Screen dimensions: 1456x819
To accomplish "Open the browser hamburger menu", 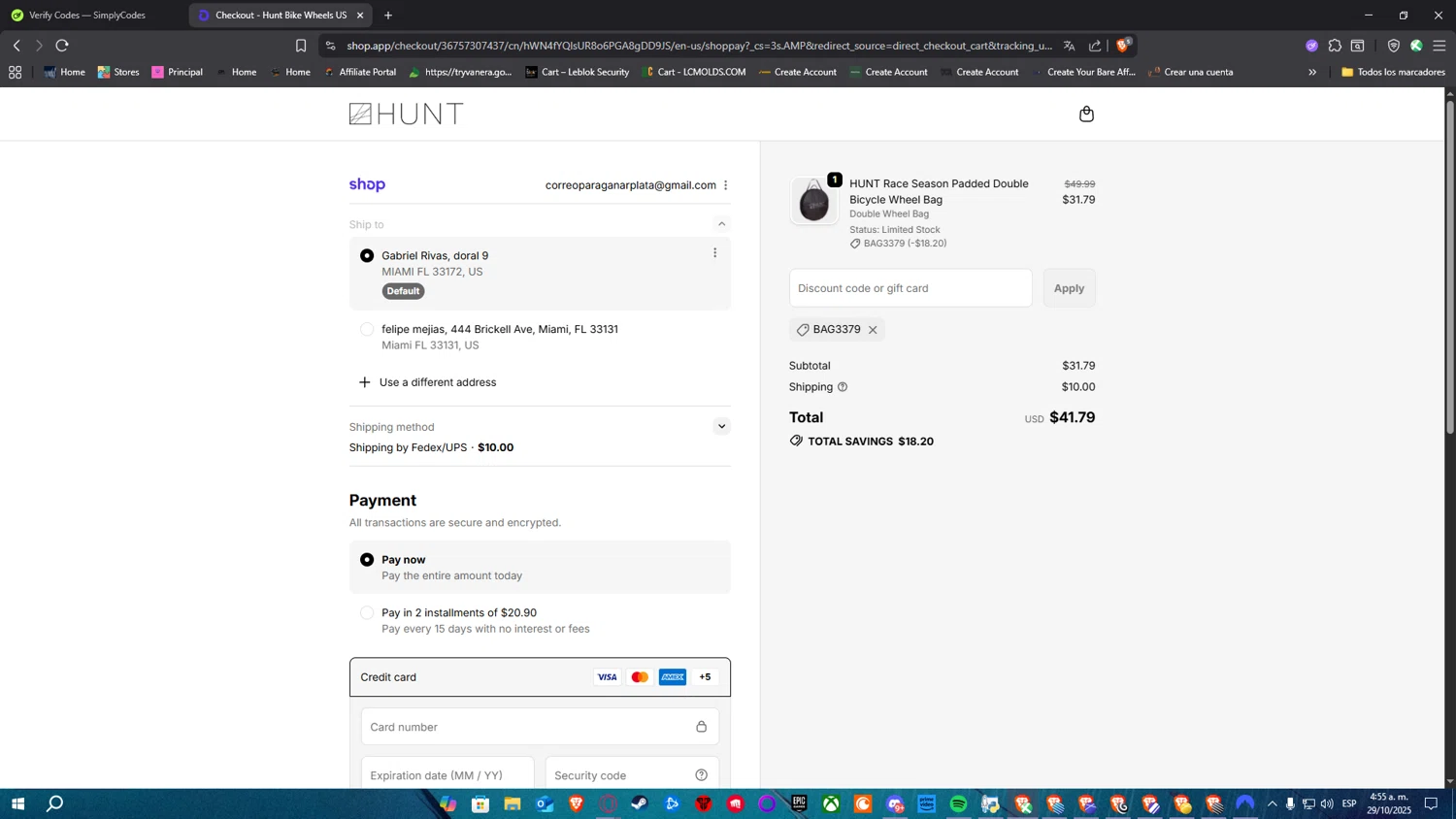I will pos(1439,46).
